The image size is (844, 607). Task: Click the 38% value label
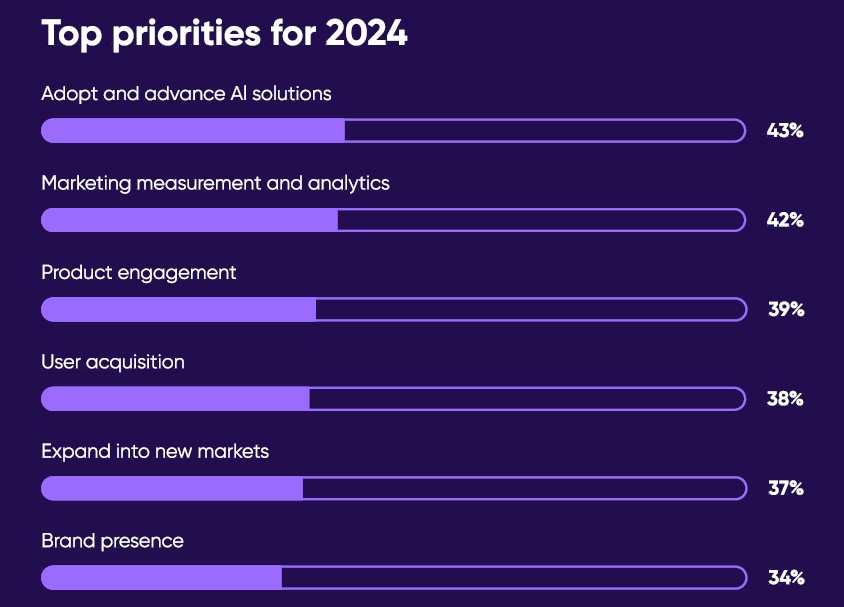(x=785, y=399)
